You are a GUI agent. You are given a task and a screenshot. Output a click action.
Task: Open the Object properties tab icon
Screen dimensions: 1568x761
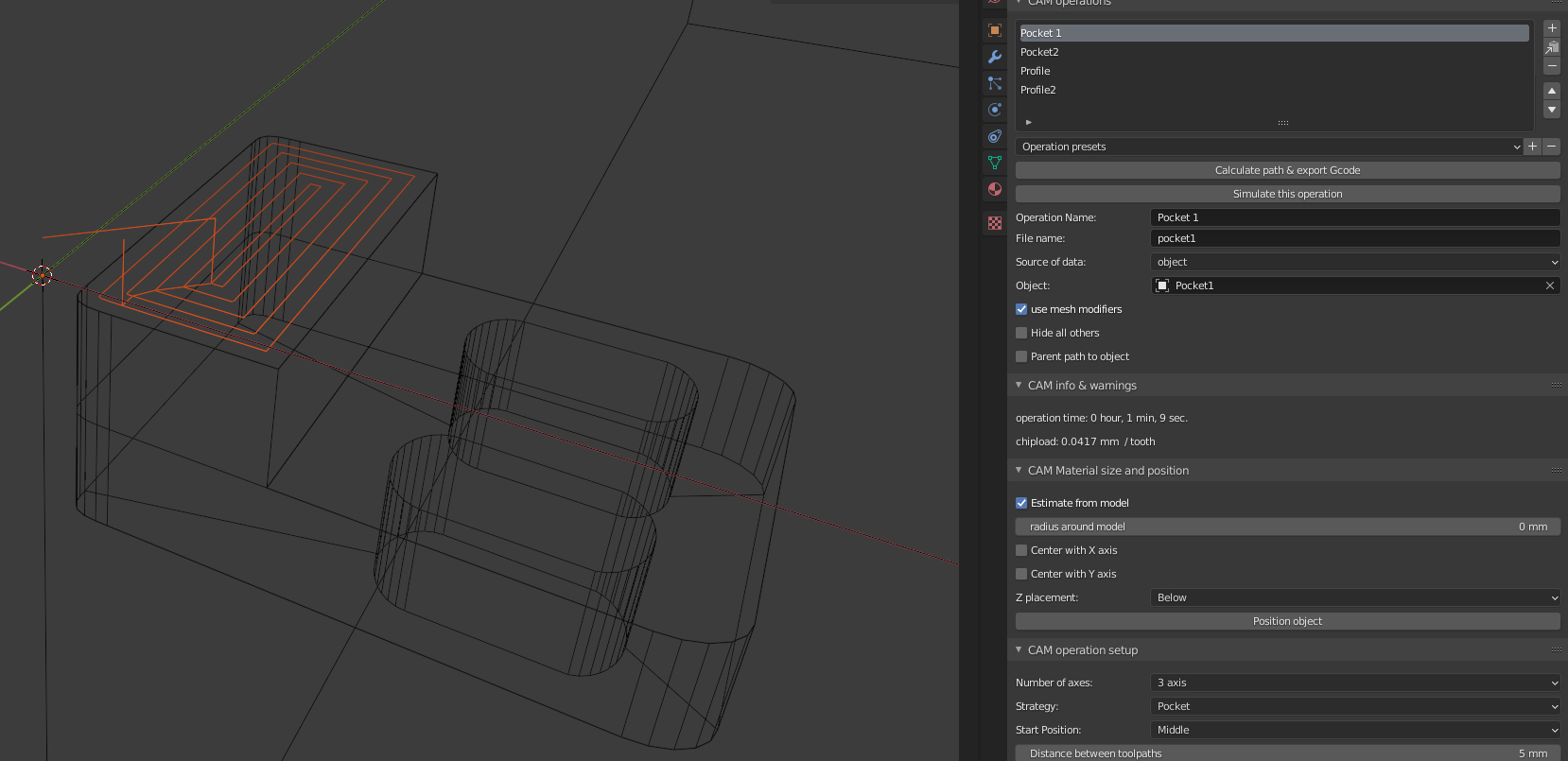tap(994, 30)
